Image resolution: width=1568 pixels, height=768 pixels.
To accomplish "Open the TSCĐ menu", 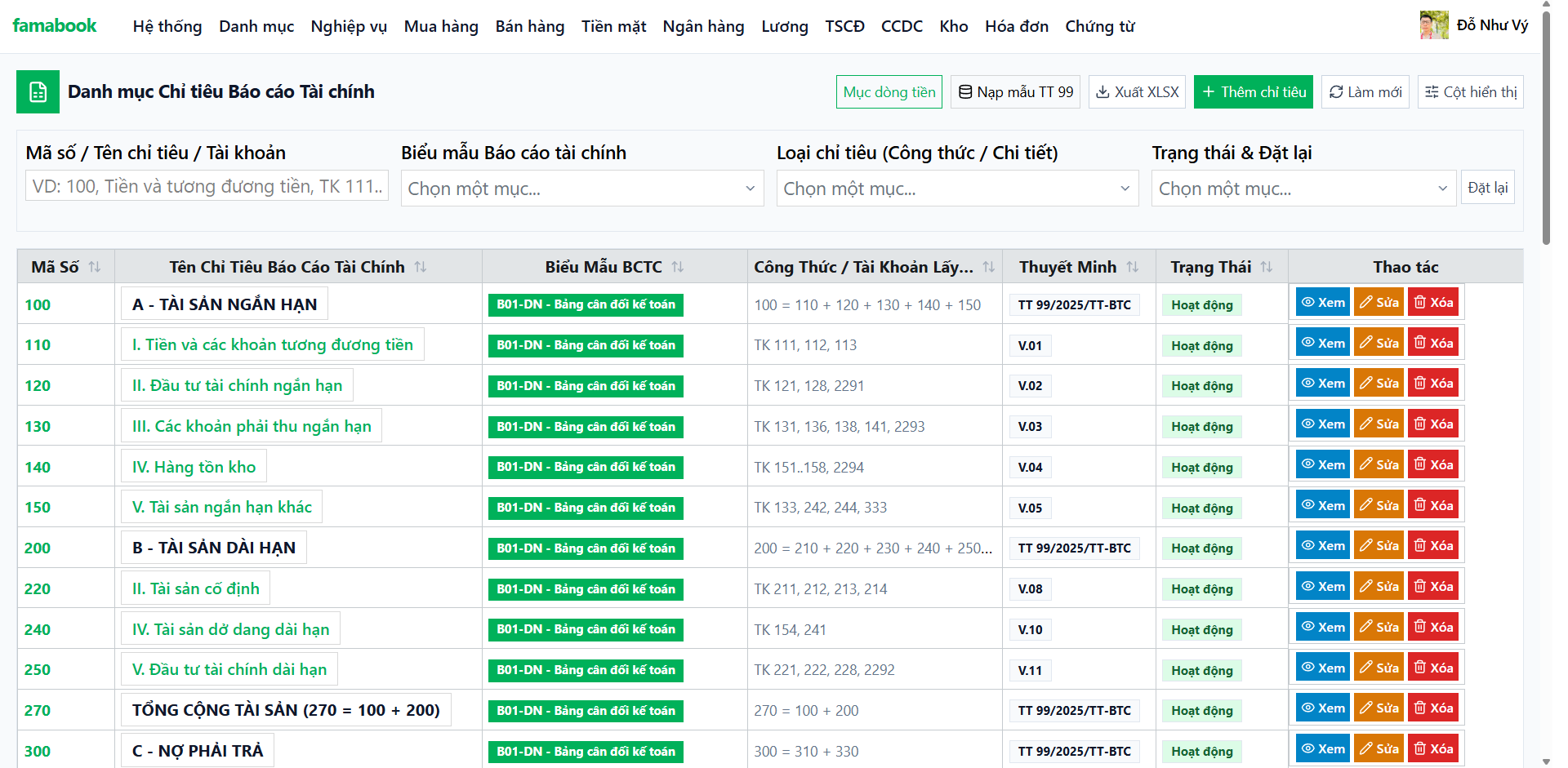I will (844, 26).
